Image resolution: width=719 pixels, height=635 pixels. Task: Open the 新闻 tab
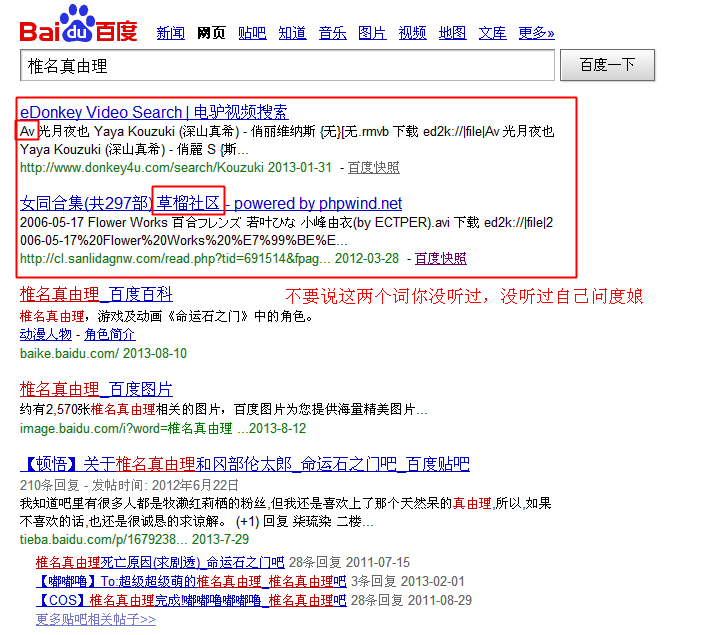(x=171, y=33)
